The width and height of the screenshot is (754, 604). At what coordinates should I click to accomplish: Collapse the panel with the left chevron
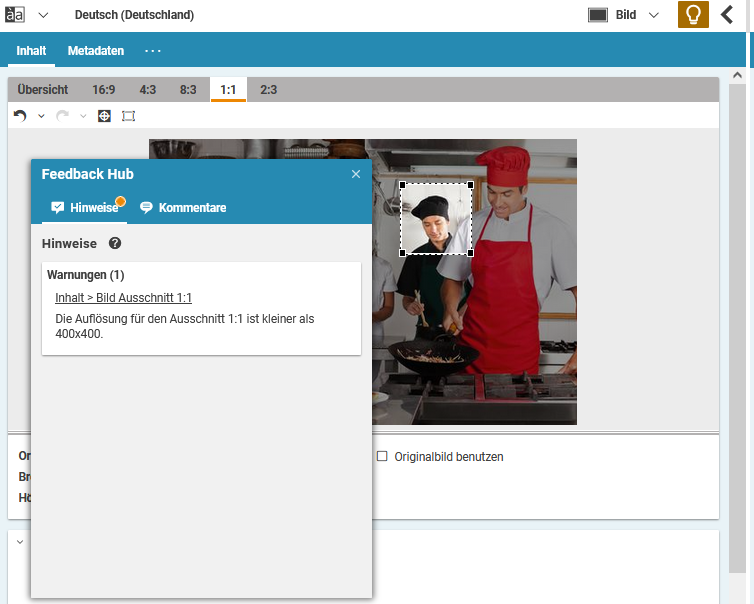tap(727, 15)
